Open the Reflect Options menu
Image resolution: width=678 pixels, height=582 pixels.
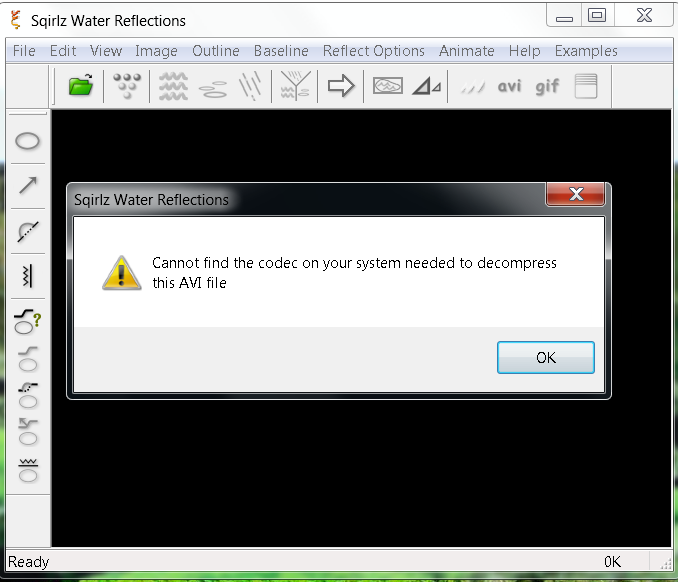click(x=374, y=51)
